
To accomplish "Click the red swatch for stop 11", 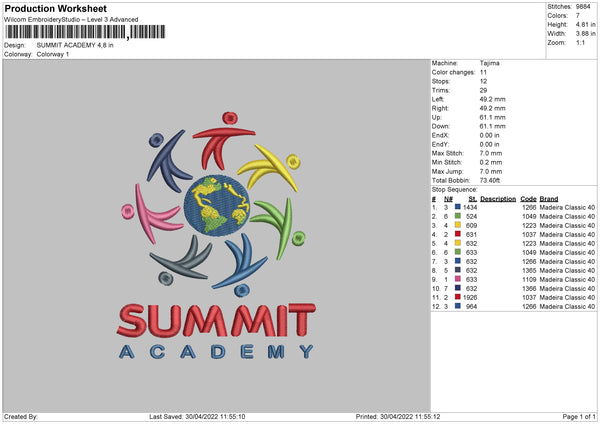I will (458, 297).
